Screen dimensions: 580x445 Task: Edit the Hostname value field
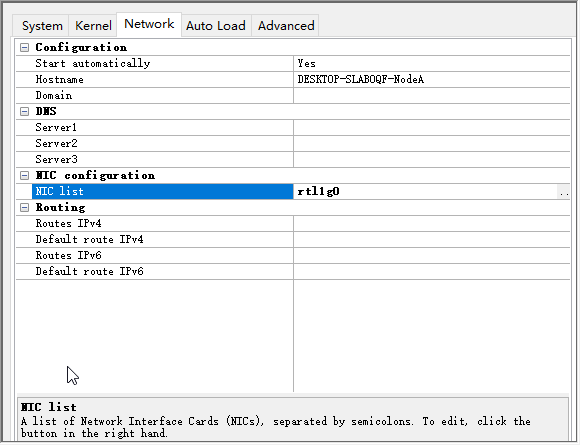click(432, 80)
